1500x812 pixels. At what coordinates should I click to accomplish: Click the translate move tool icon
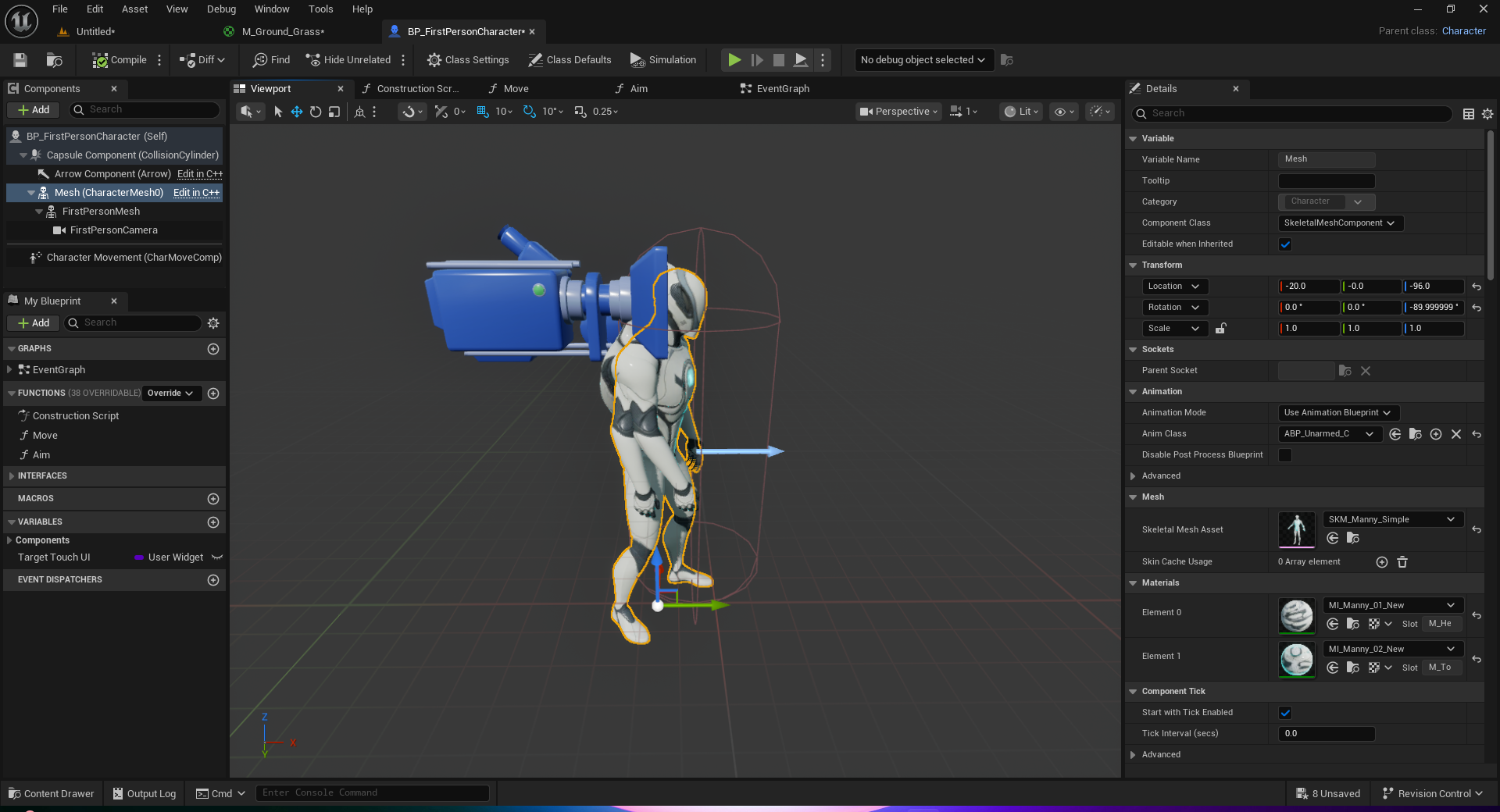click(x=297, y=112)
